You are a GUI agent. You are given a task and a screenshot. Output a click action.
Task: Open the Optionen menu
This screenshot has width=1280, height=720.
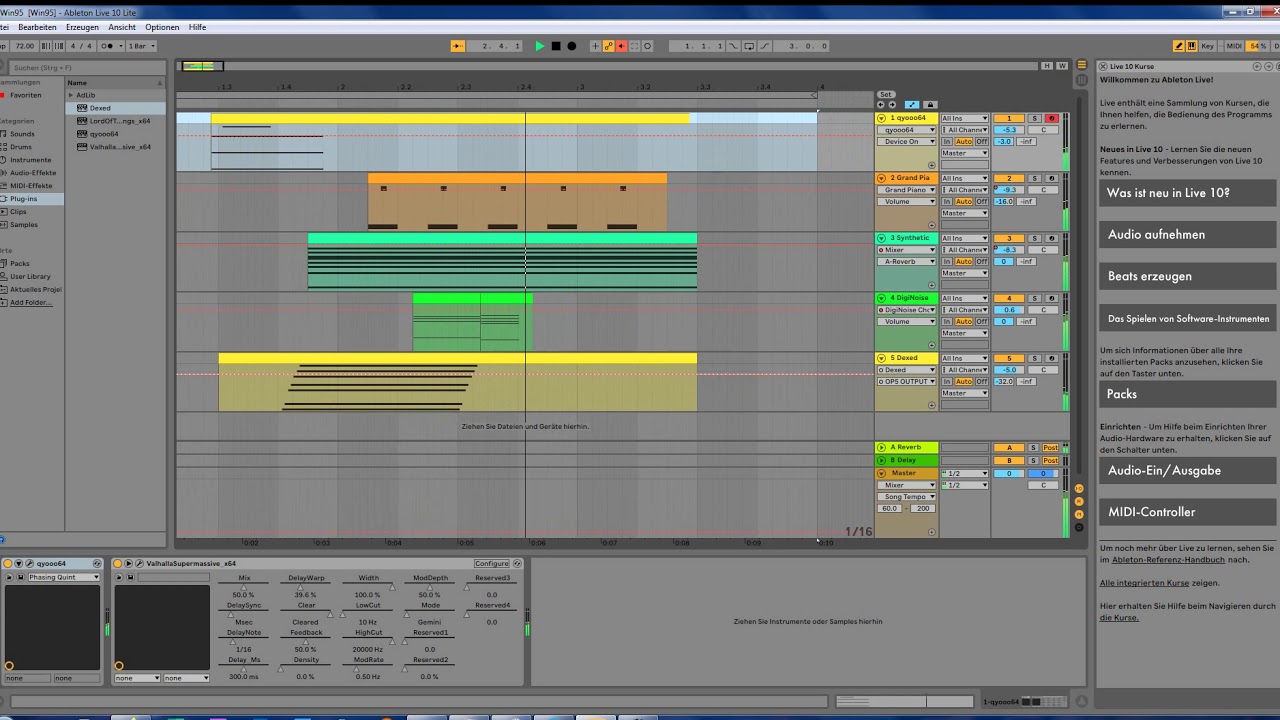pos(162,27)
